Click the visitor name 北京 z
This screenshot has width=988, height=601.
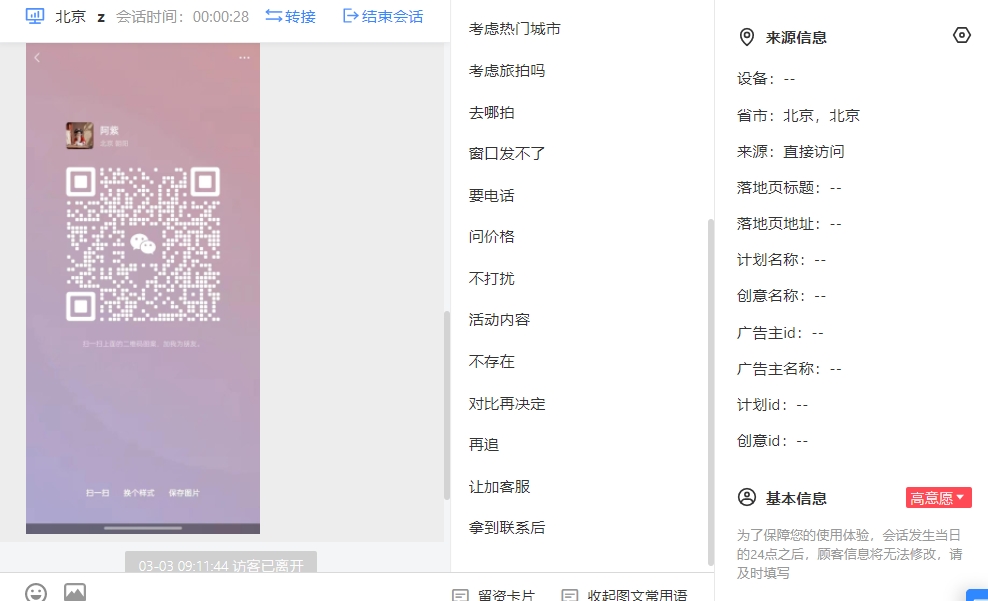point(80,16)
